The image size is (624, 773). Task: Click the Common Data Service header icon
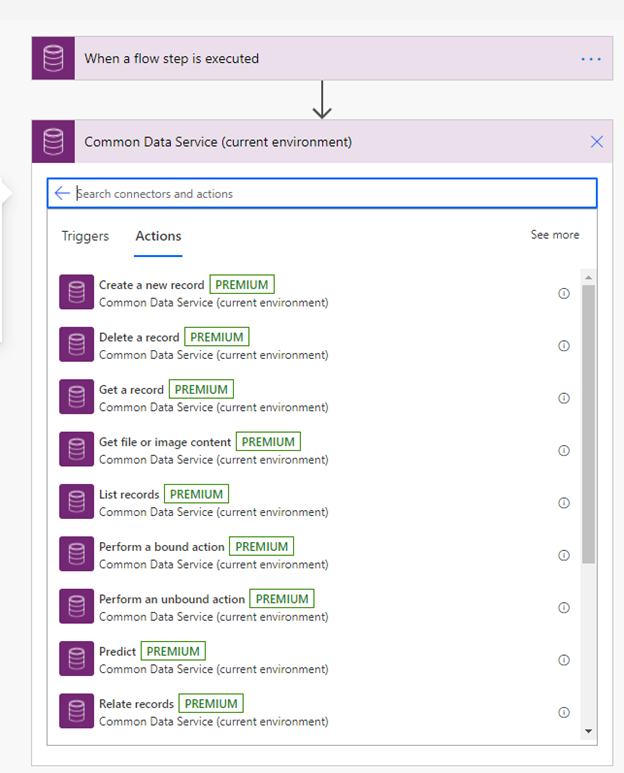pos(53,142)
